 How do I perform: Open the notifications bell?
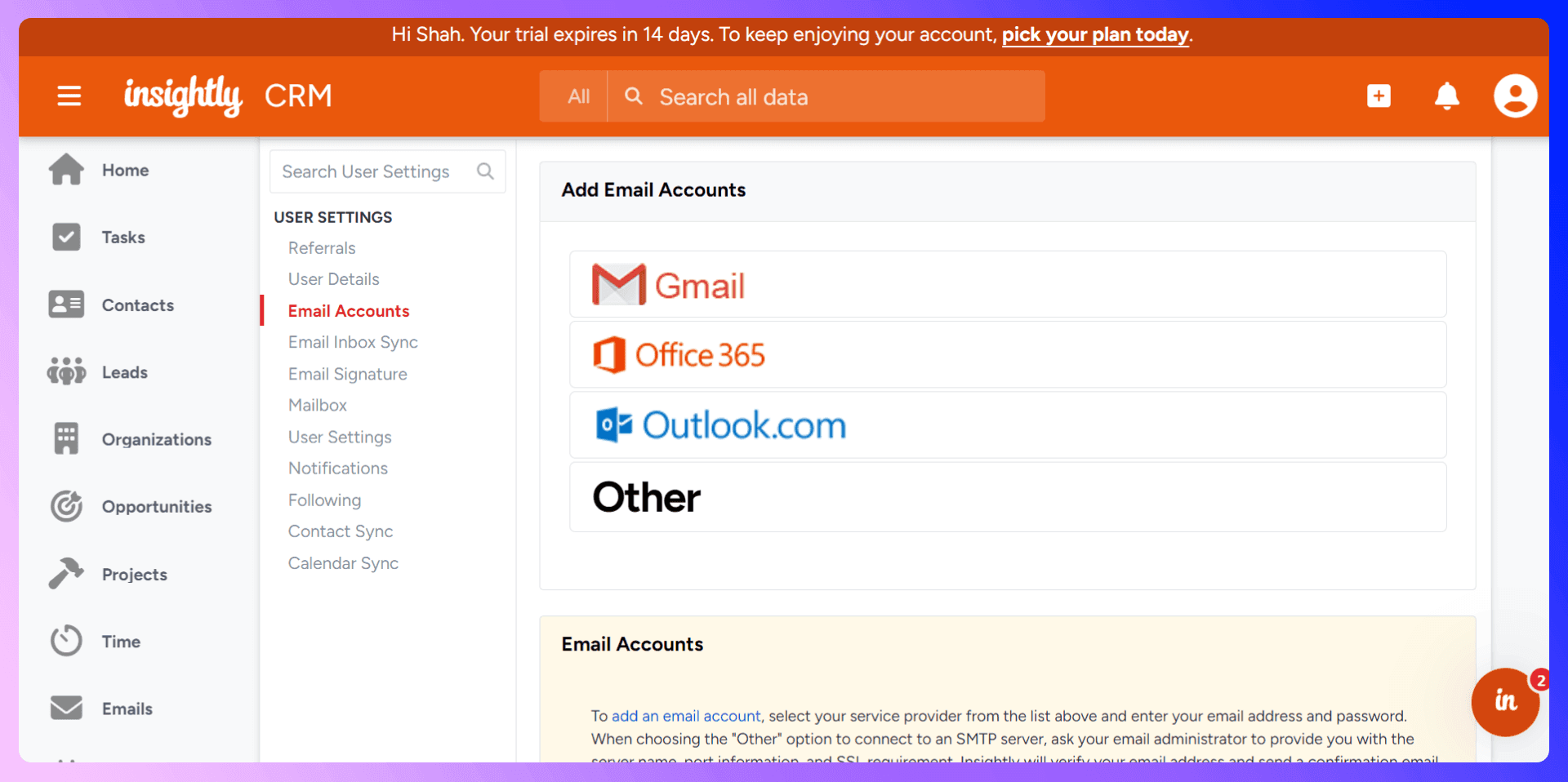1447,96
